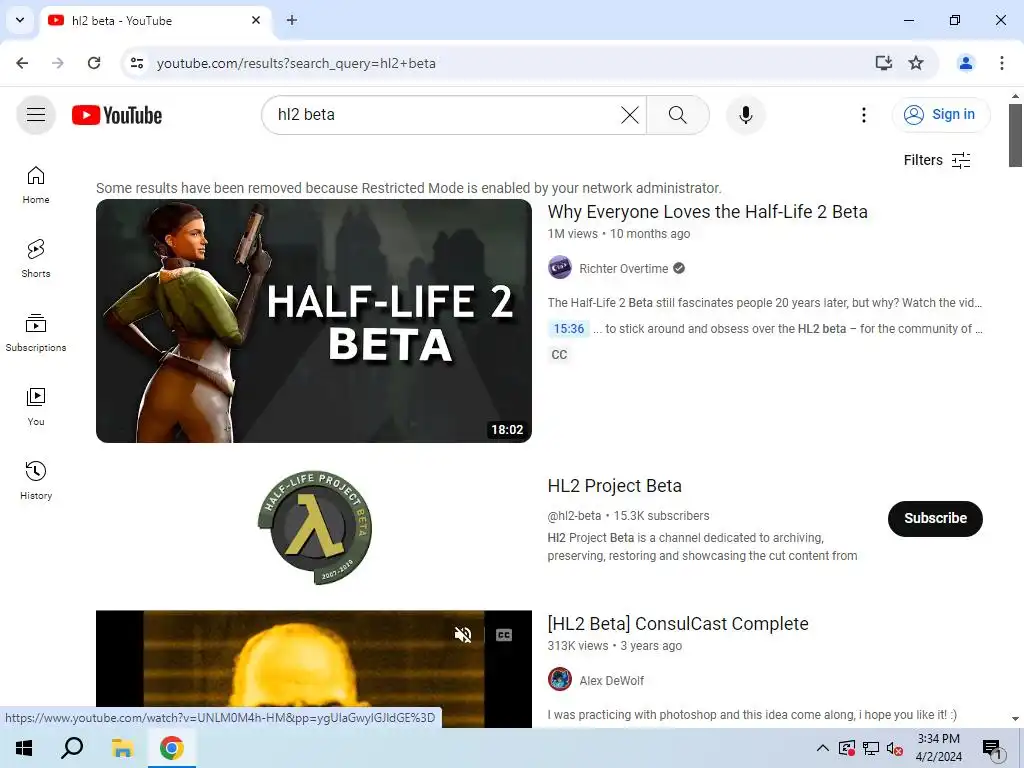Open the notification center icon
The height and width of the screenshot is (768, 1024).
[992, 748]
